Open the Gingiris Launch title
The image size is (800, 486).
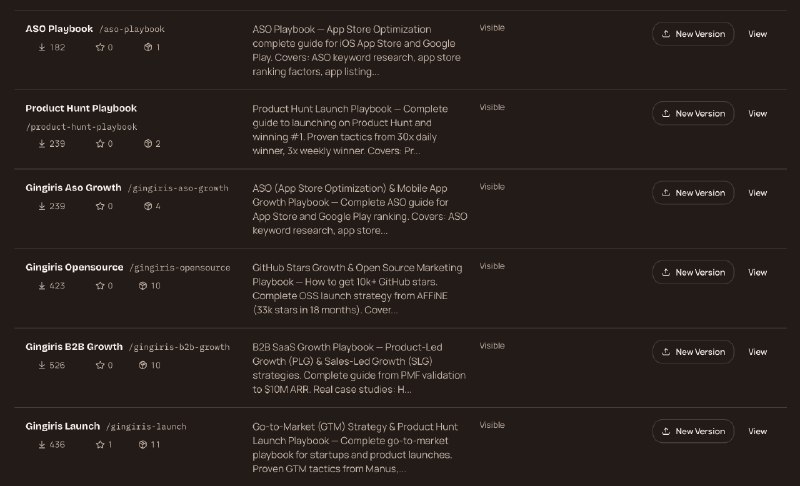point(63,426)
